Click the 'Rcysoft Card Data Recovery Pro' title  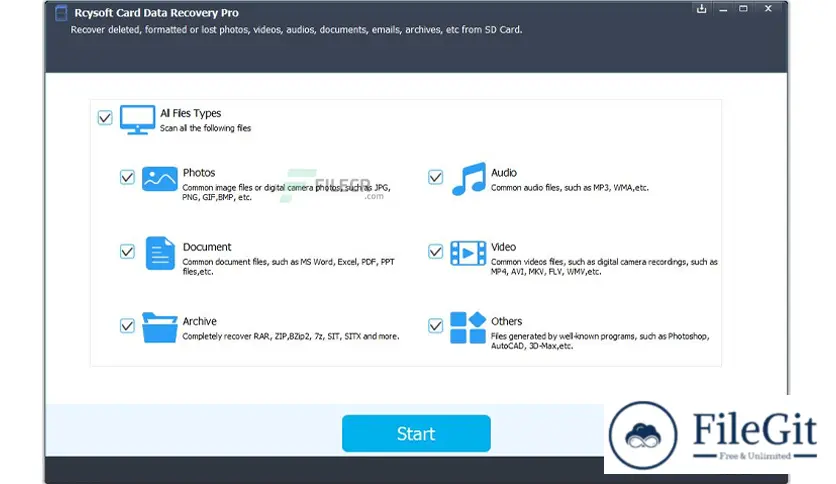(x=156, y=13)
